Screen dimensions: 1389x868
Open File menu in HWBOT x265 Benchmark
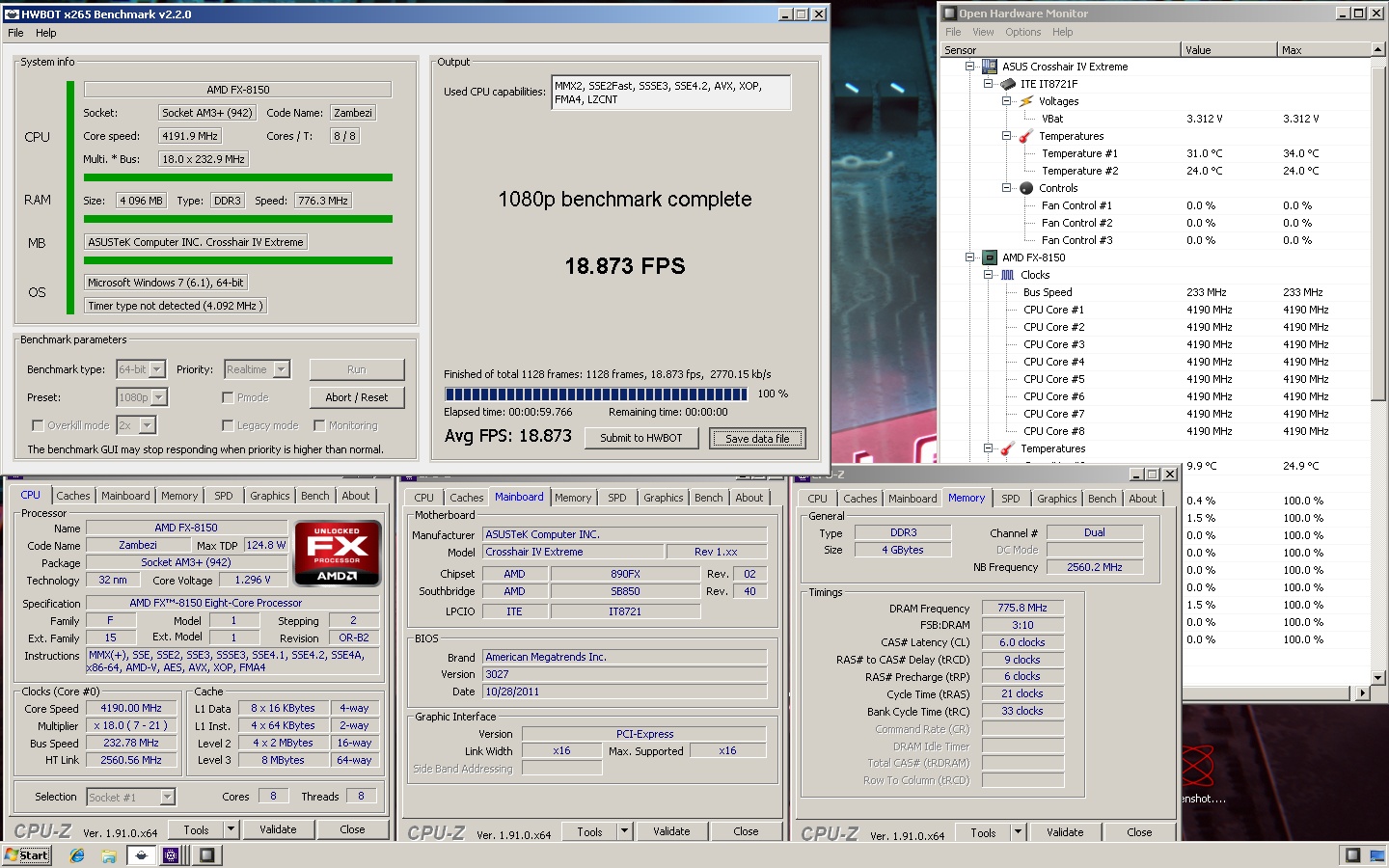coord(15,33)
